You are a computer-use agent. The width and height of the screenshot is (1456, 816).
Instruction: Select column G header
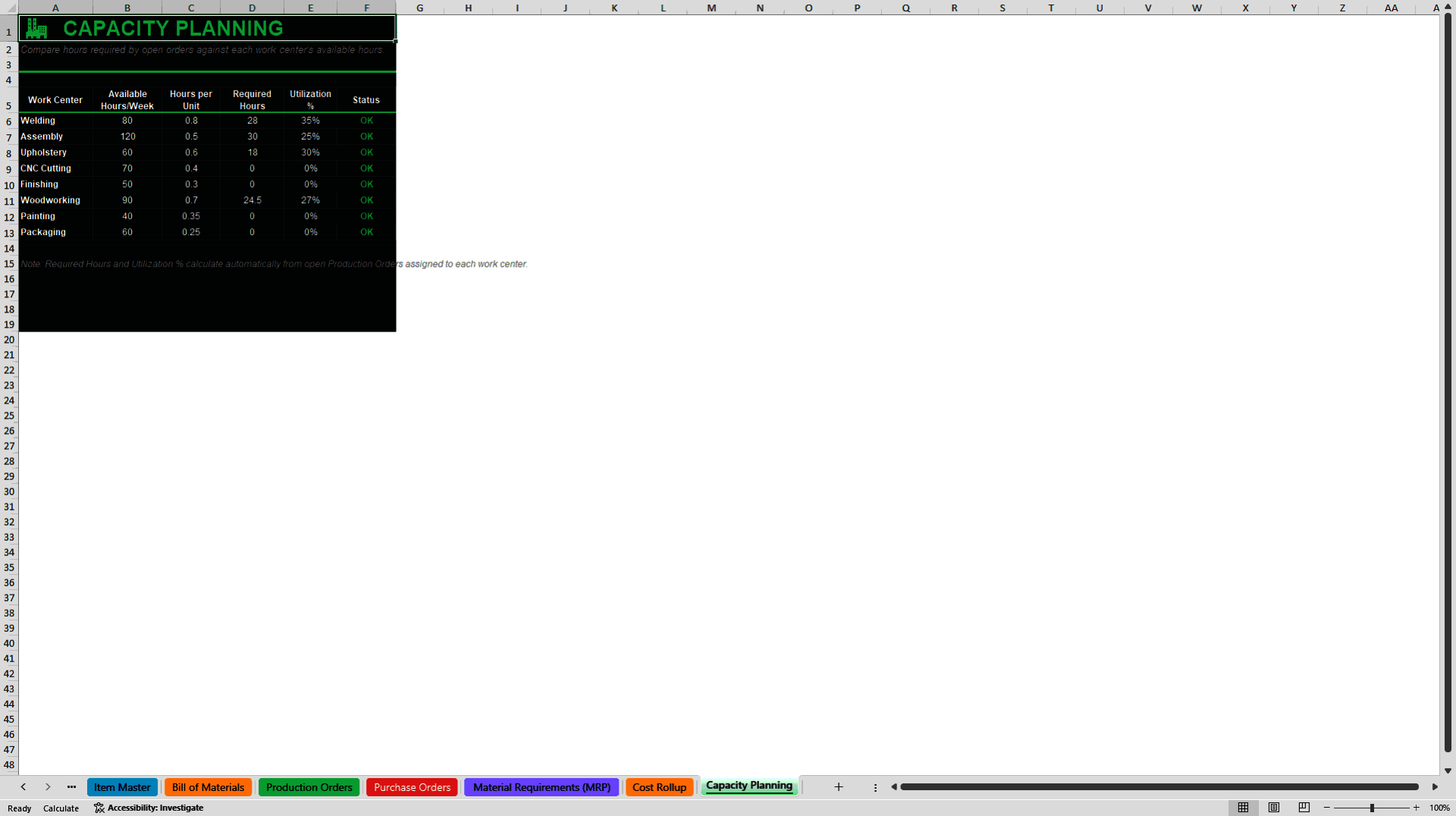coord(419,8)
